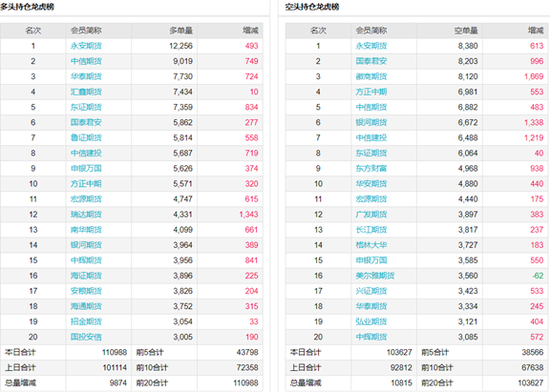The image size is (550, 392).
Task: Select 海通期货 member link
Action: tap(86, 306)
